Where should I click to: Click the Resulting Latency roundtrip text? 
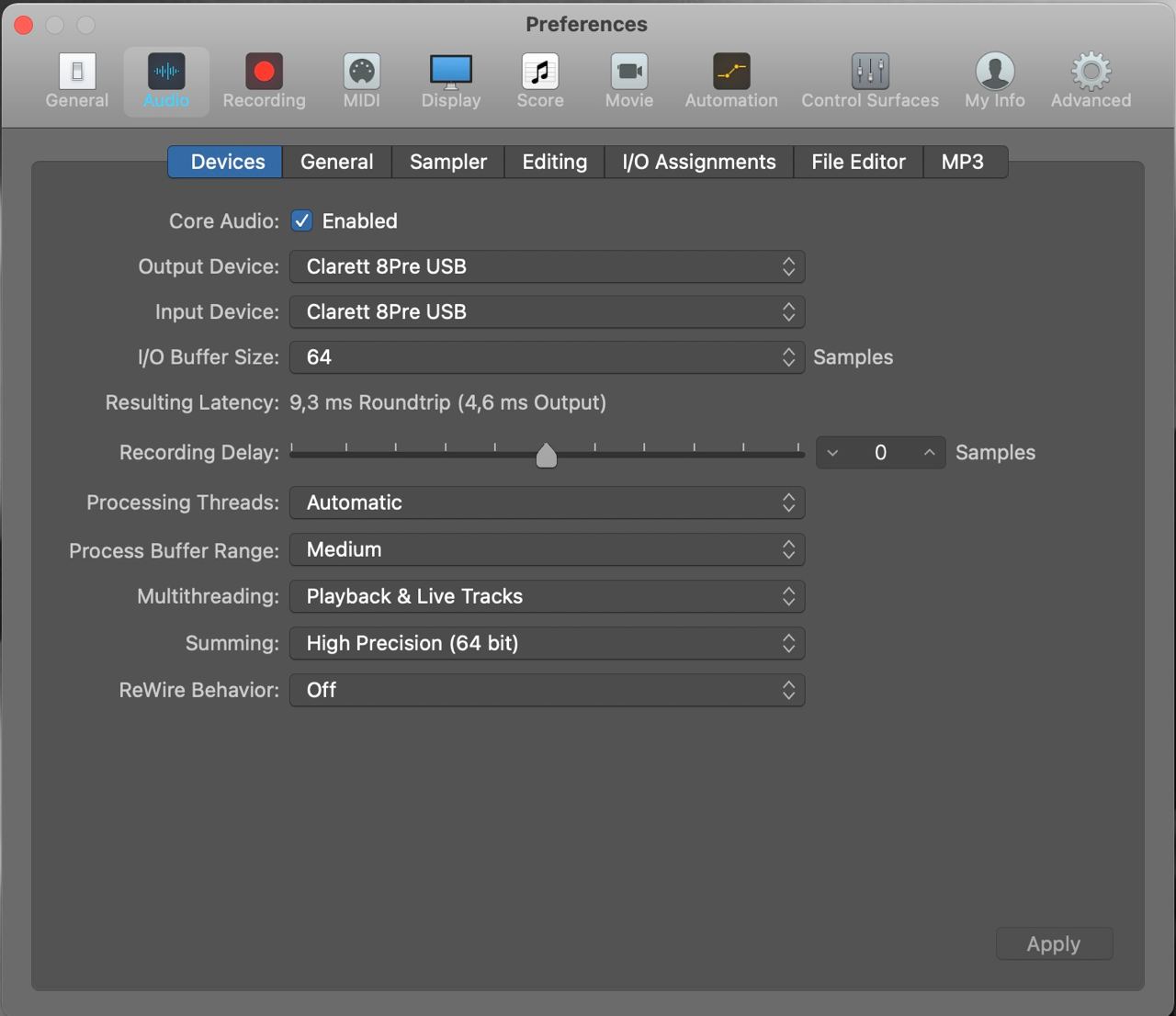[447, 402]
